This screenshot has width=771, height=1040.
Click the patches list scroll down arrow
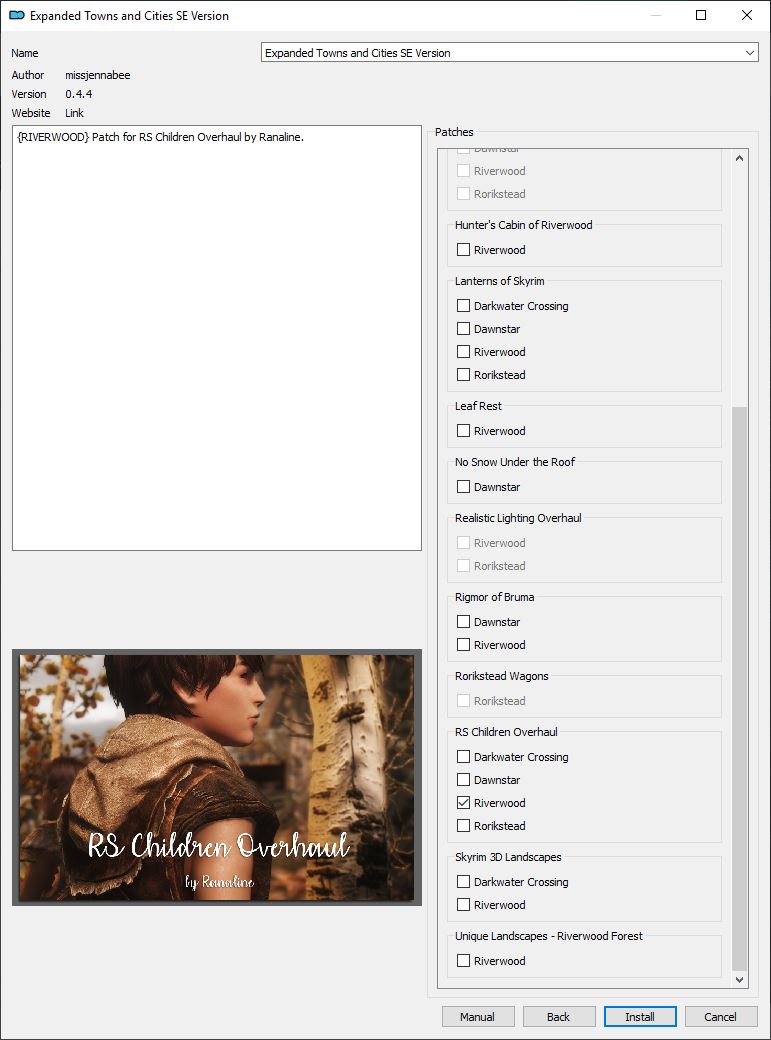coord(739,980)
